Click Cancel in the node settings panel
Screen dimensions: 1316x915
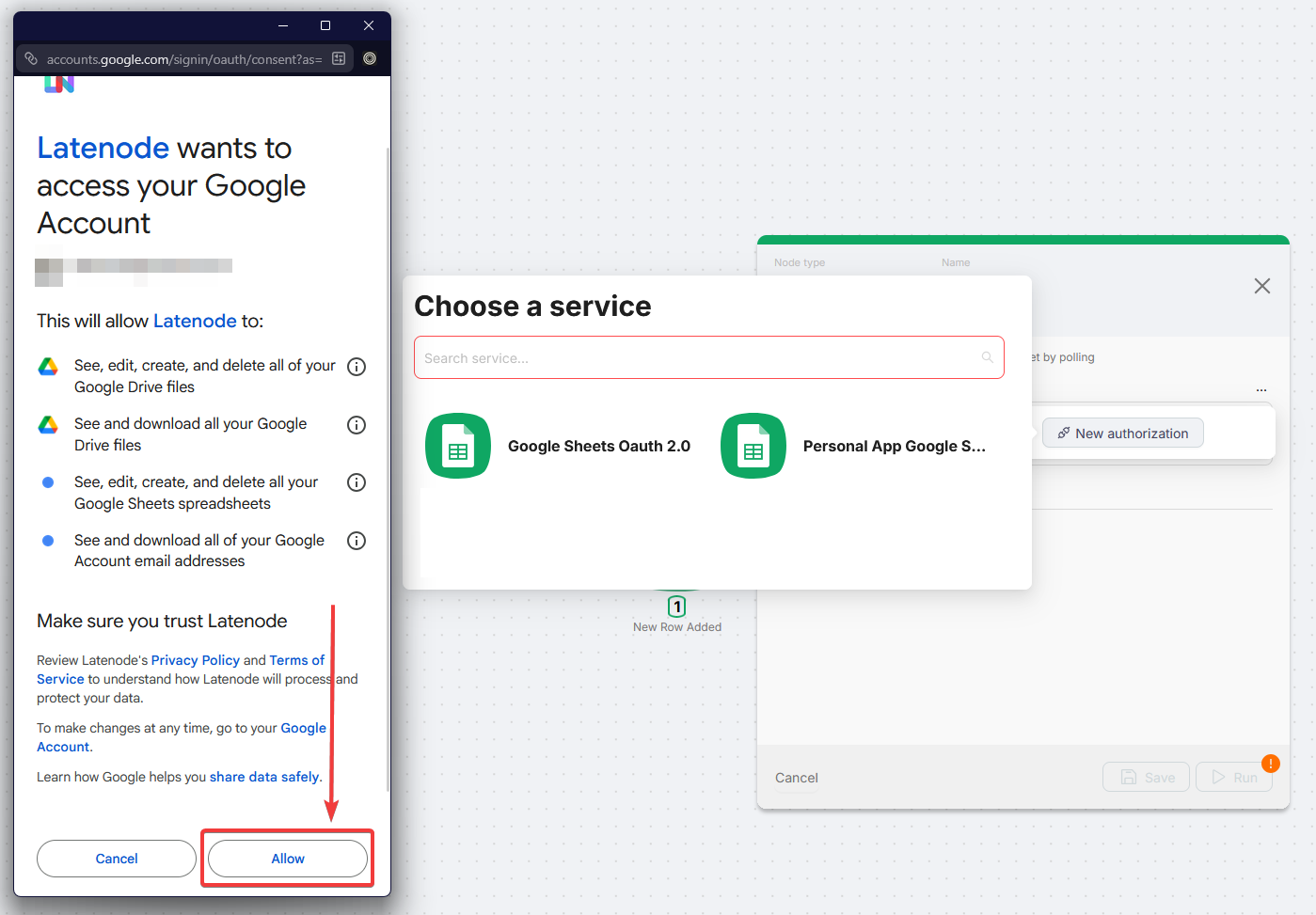pyautogui.click(x=796, y=778)
